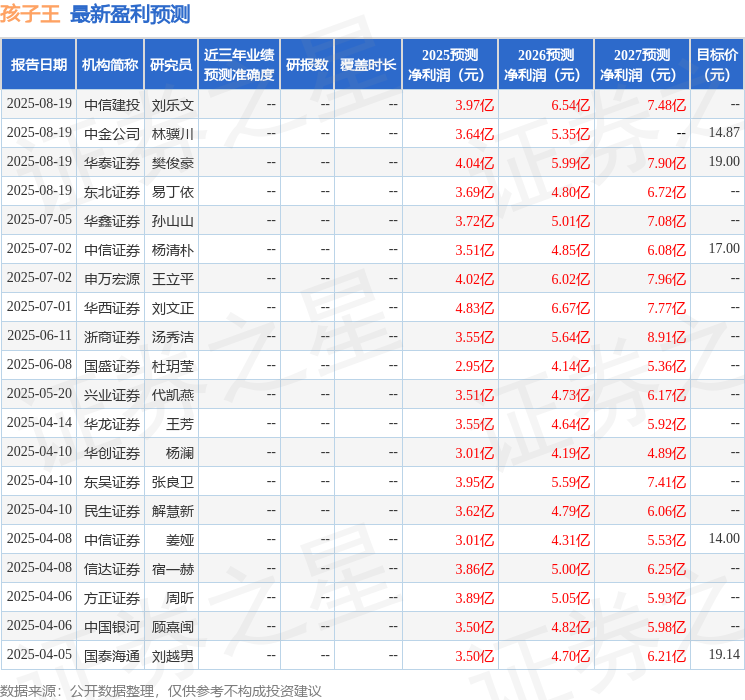The width and height of the screenshot is (745, 700).
Task: Click the 机构简称 column header
Action: click(x=110, y=65)
